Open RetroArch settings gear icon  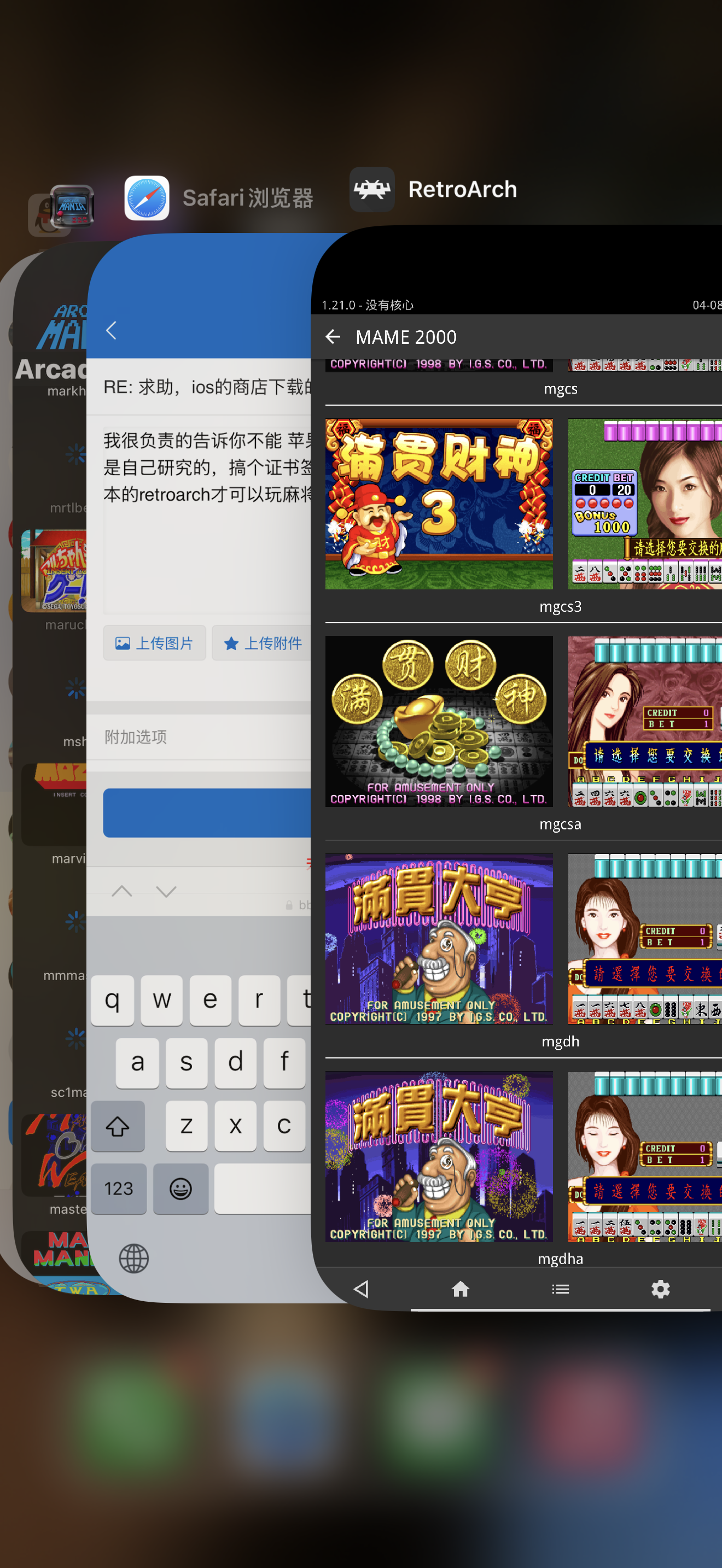click(x=660, y=1289)
